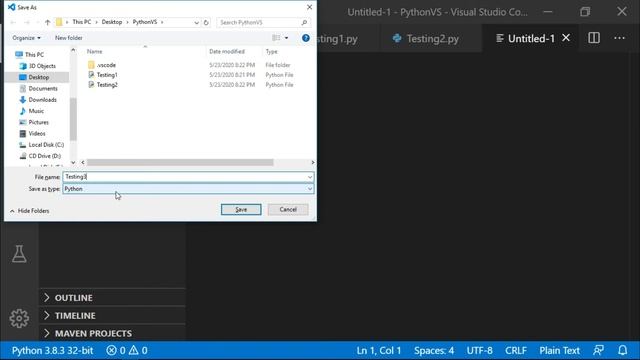The height and width of the screenshot is (360, 640).
Task: Select the .vscode folder icon
Action: point(91,65)
